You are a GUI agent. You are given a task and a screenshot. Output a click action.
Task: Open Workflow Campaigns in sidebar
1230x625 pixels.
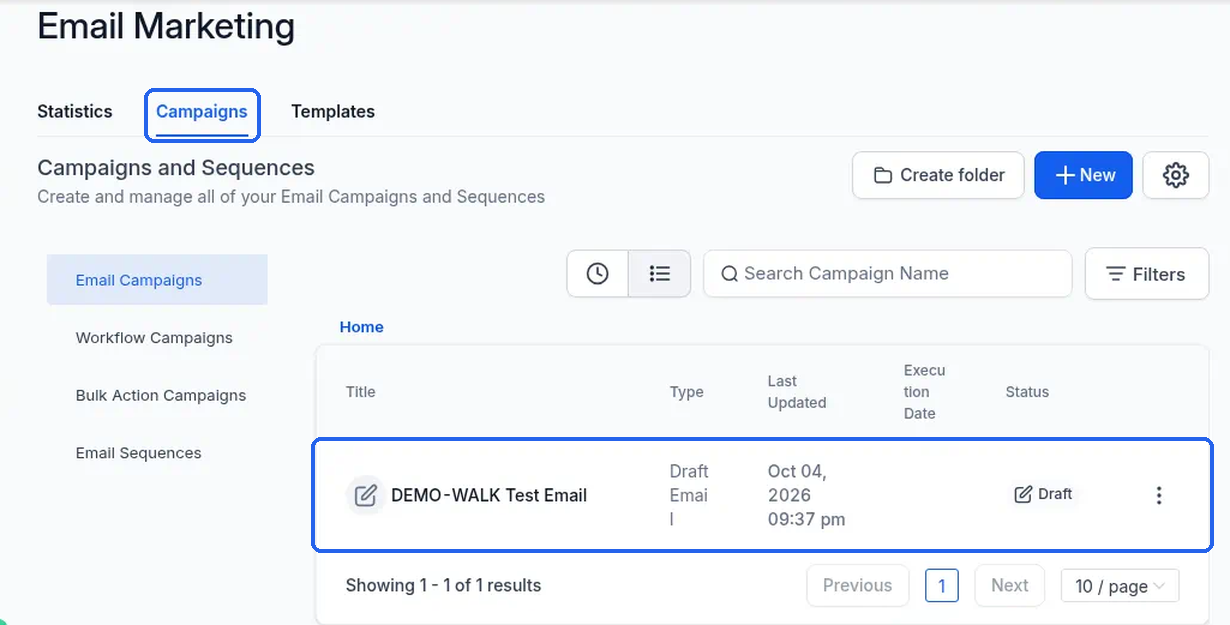[x=154, y=338]
